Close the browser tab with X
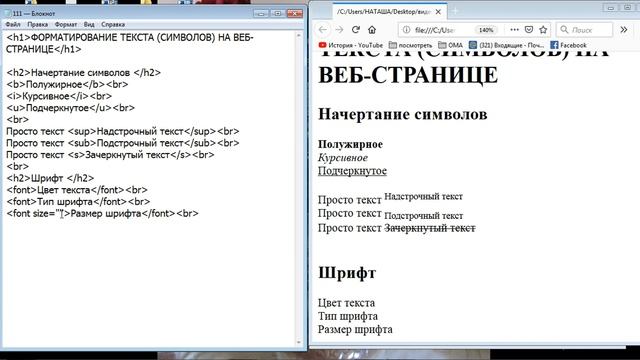This screenshot has width=640, height=360. [x=438, y=12]
